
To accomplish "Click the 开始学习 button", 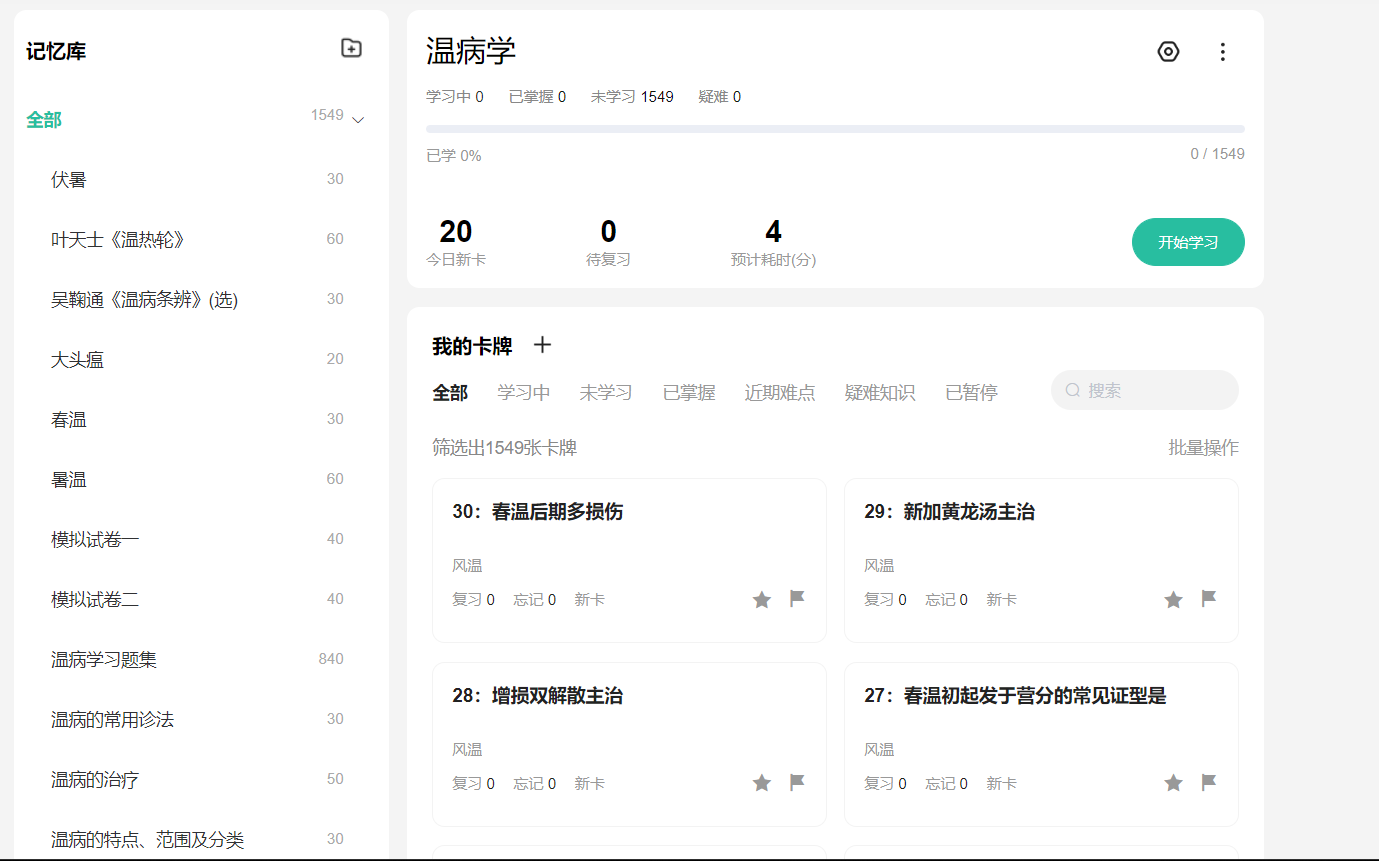I will coord(1188,242).
